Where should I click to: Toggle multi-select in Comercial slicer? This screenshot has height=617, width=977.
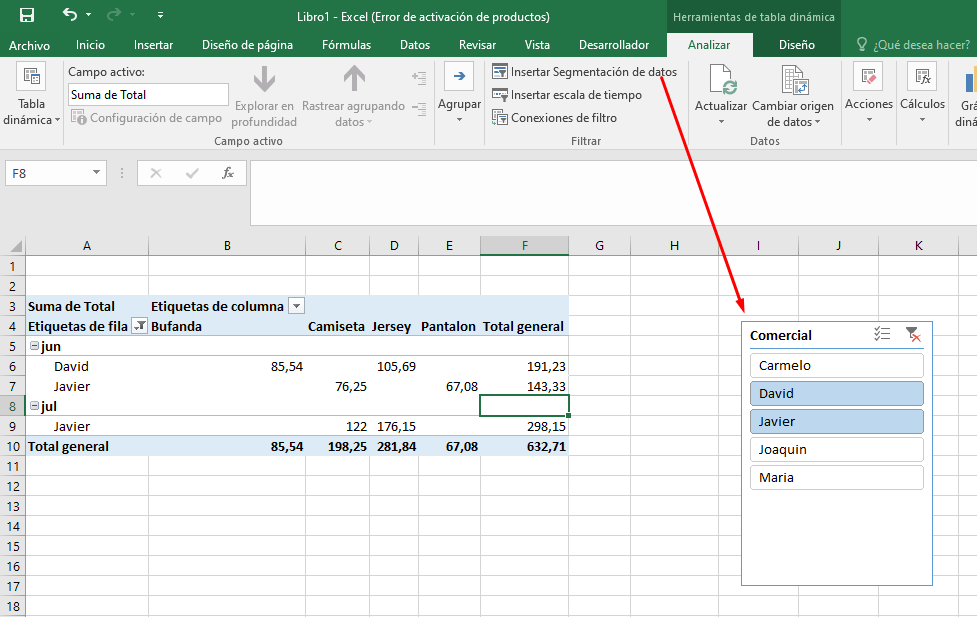pyautogui.click(x=882, y=335)
